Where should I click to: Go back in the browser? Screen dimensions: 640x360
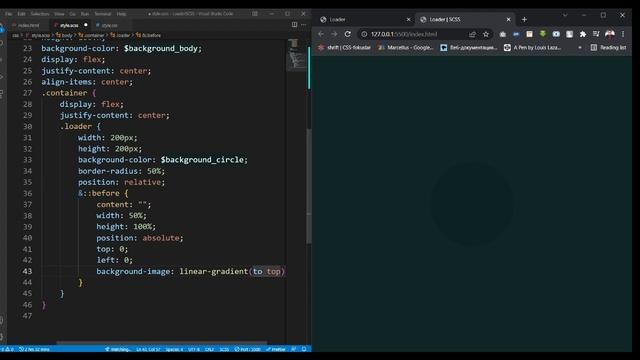(321, 34)
